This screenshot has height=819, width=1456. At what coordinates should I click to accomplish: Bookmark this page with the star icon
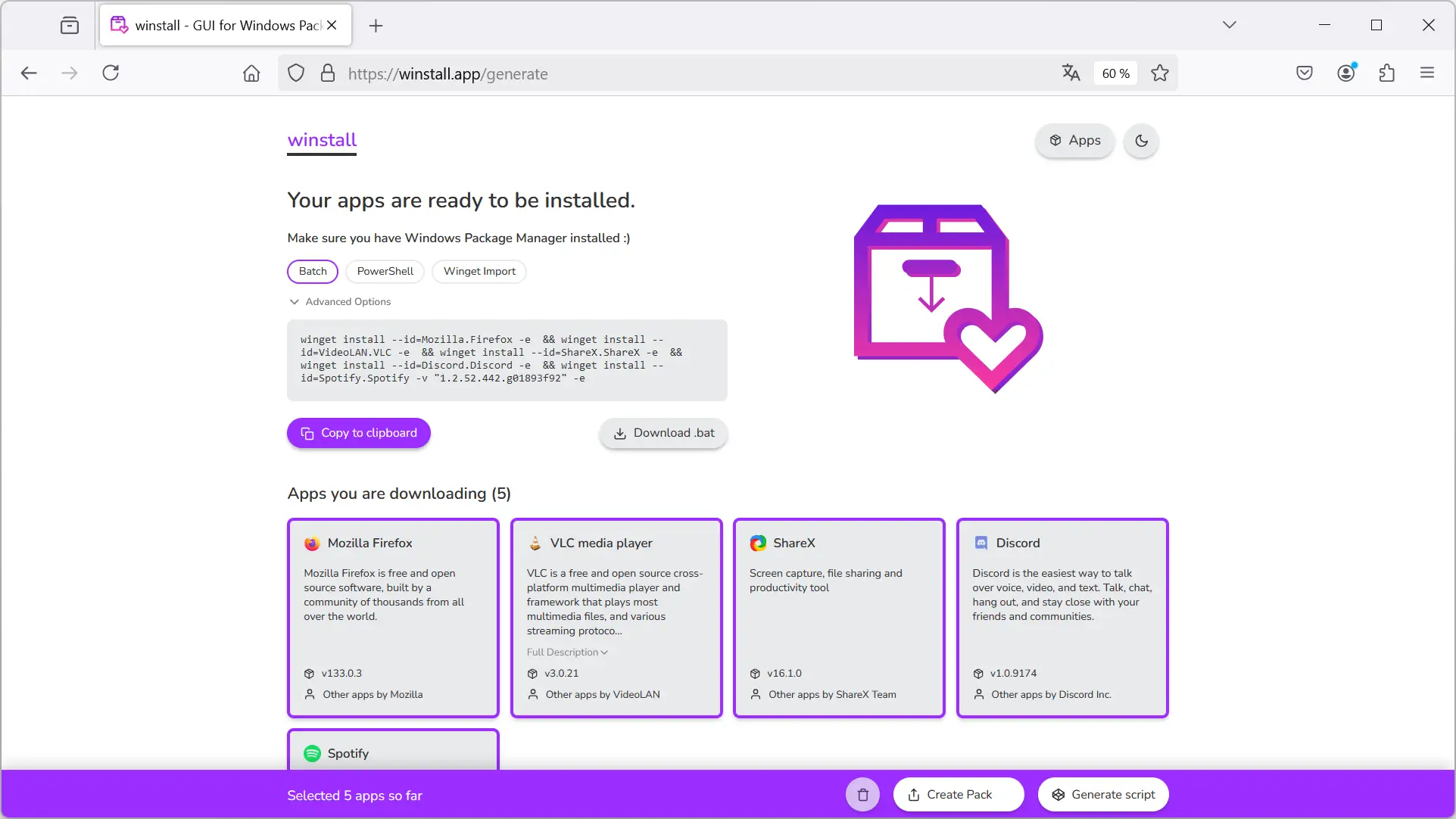pos(1159,73)
